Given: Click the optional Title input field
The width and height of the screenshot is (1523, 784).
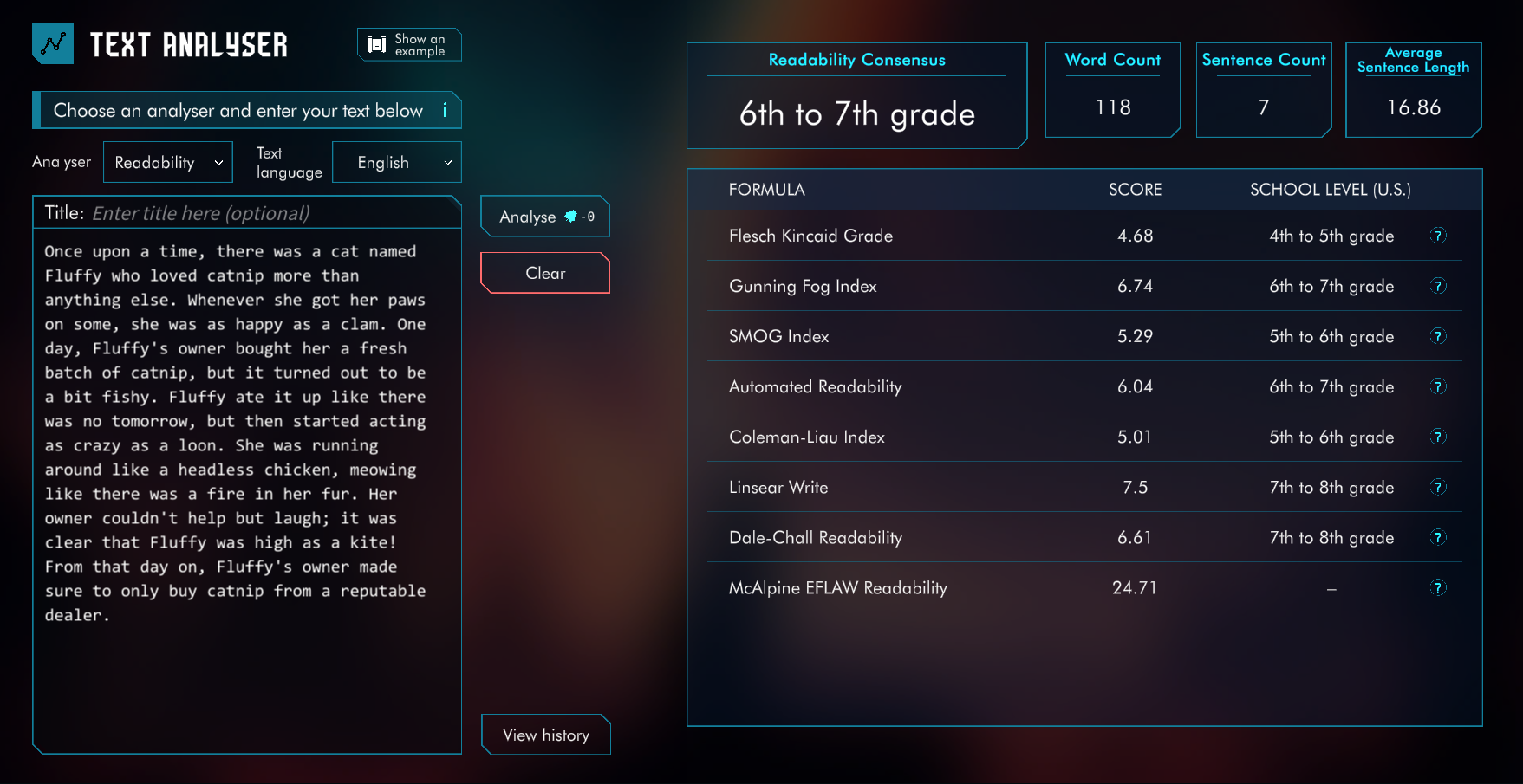Looking at the screenshot, I should coord(269,213).
